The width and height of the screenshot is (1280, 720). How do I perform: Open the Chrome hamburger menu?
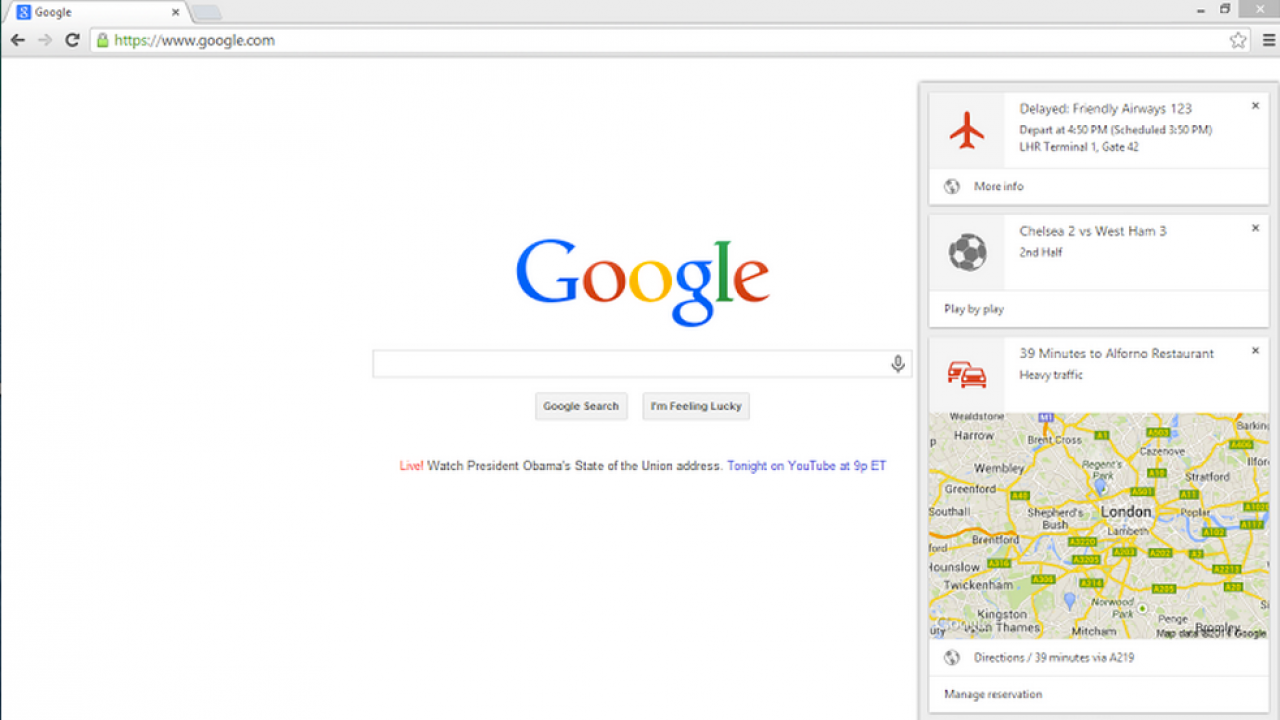[1268, 40]
